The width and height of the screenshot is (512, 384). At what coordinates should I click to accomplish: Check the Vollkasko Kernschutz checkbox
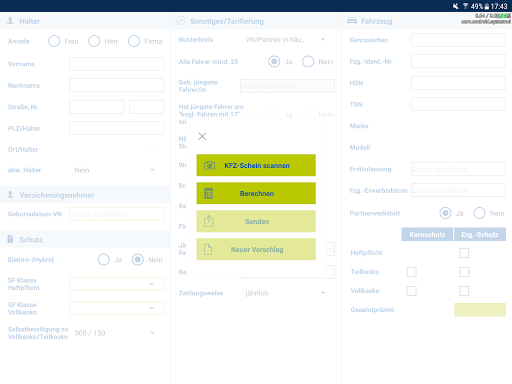coord(411,291)
